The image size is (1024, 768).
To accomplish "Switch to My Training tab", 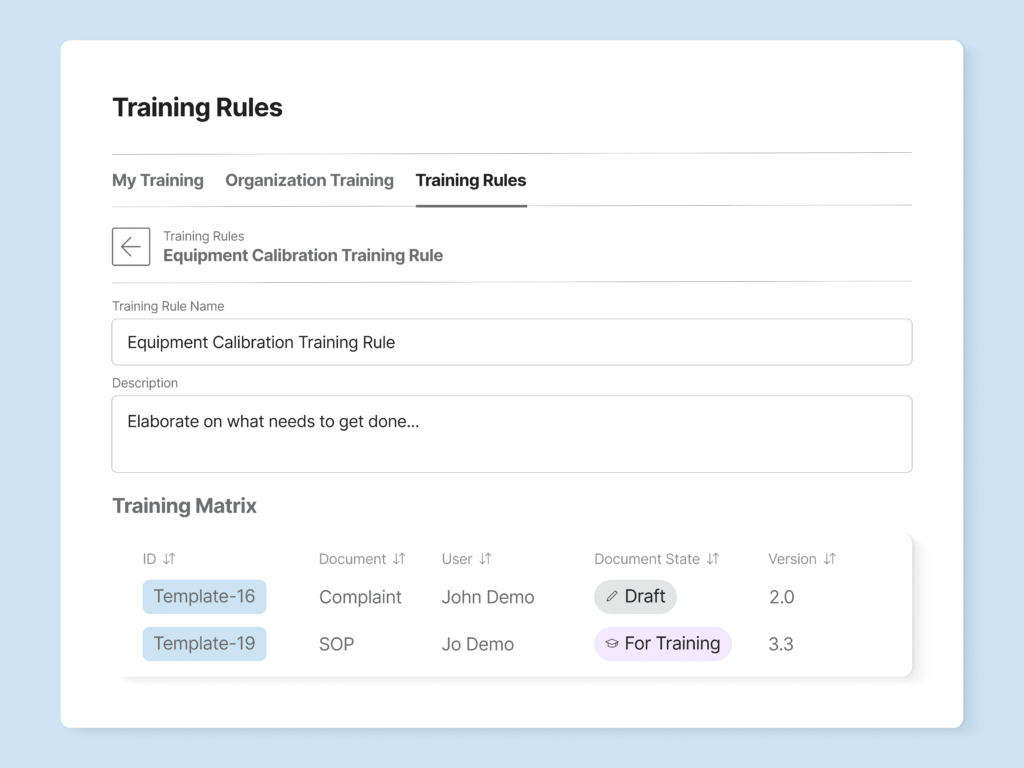I will [158, 180].
